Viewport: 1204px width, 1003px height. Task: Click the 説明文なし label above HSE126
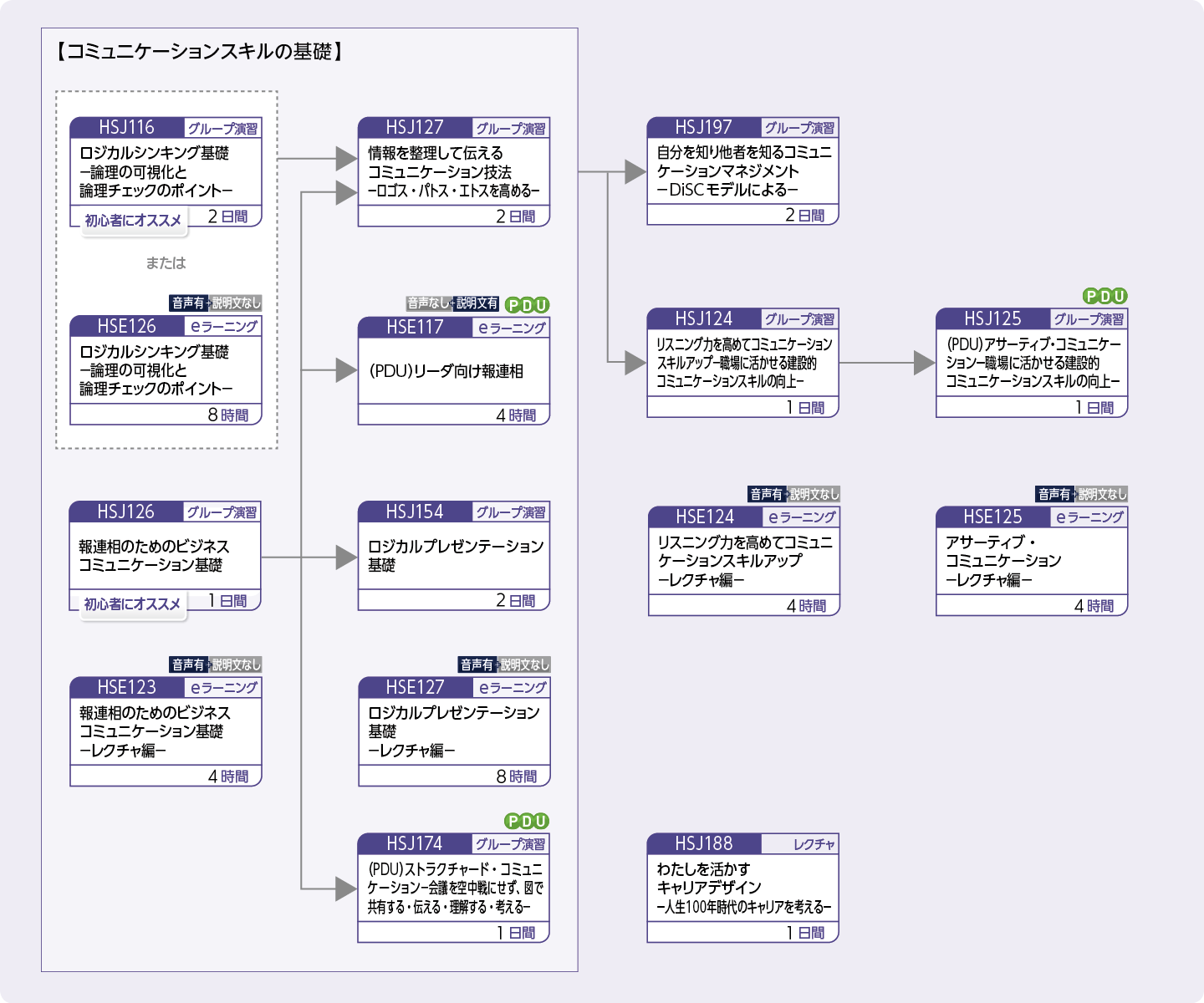click(236, 303)
